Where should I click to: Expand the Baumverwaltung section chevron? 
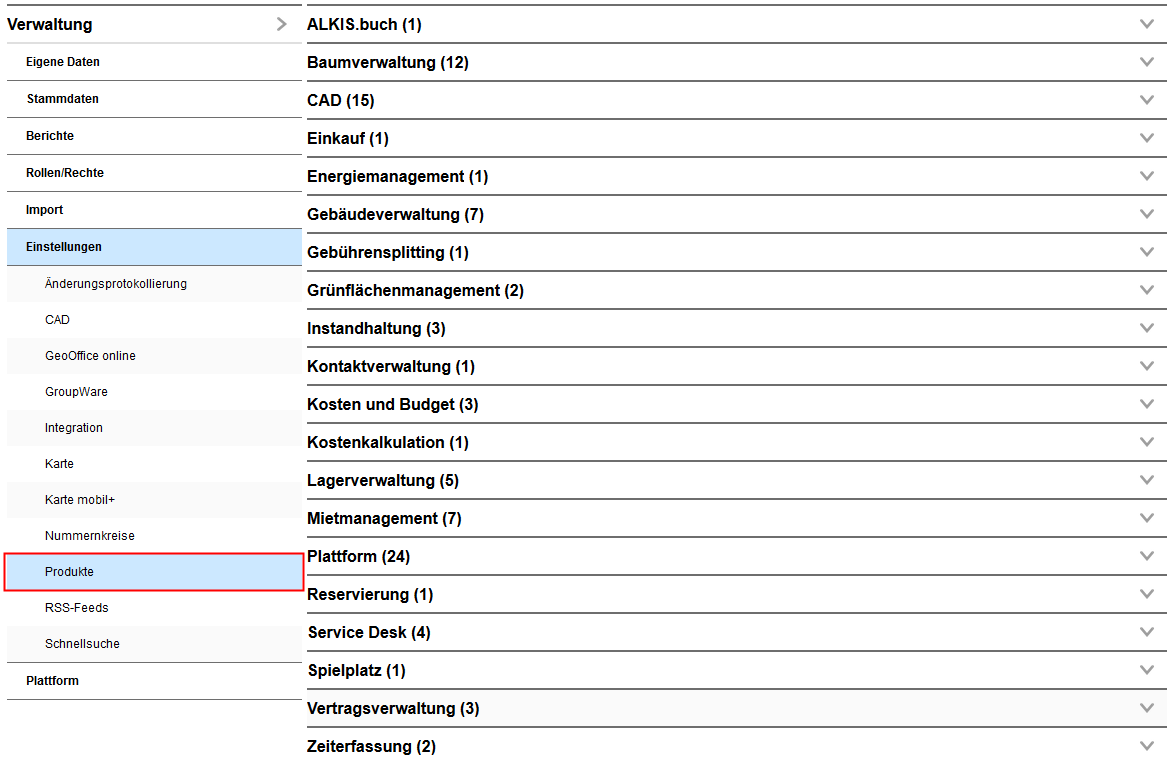(x=1146, y=62)
